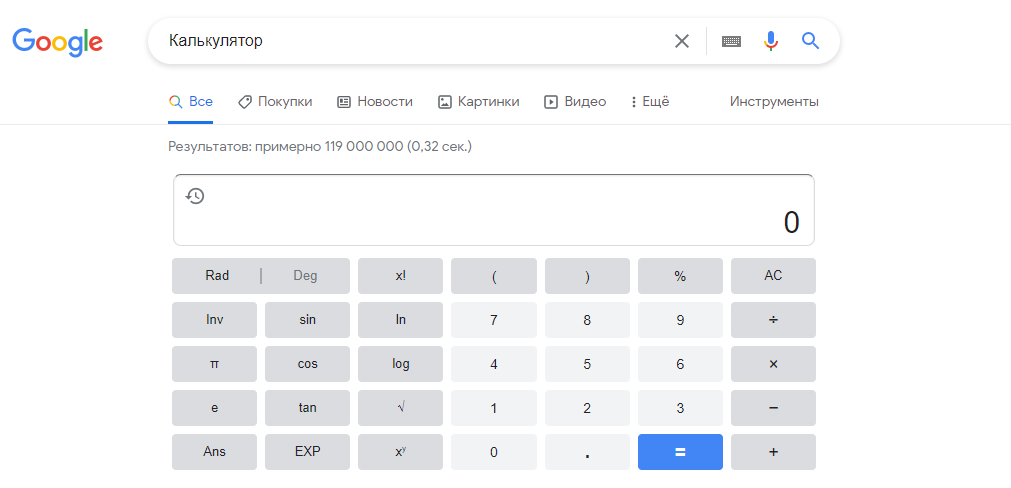1011x488 pixels.
Task: Click the tan function key
Action: click(308, 408)
